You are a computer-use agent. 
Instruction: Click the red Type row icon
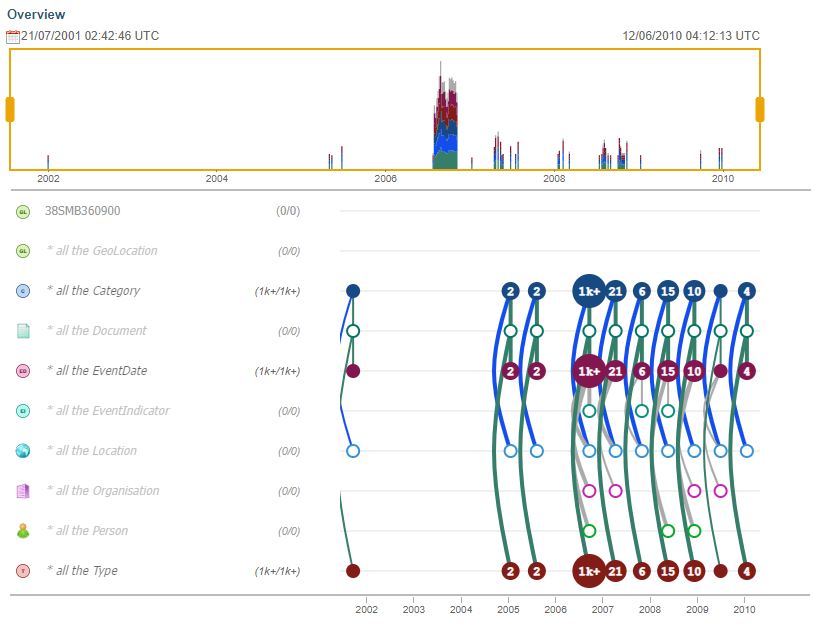pyautogui.click(x=23, y=571)
